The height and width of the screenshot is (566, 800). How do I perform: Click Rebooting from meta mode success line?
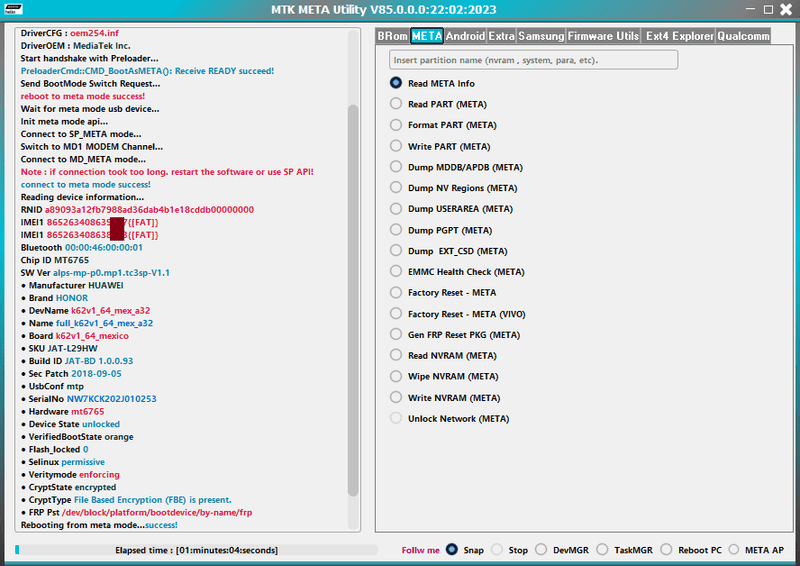tap(99, 525)
